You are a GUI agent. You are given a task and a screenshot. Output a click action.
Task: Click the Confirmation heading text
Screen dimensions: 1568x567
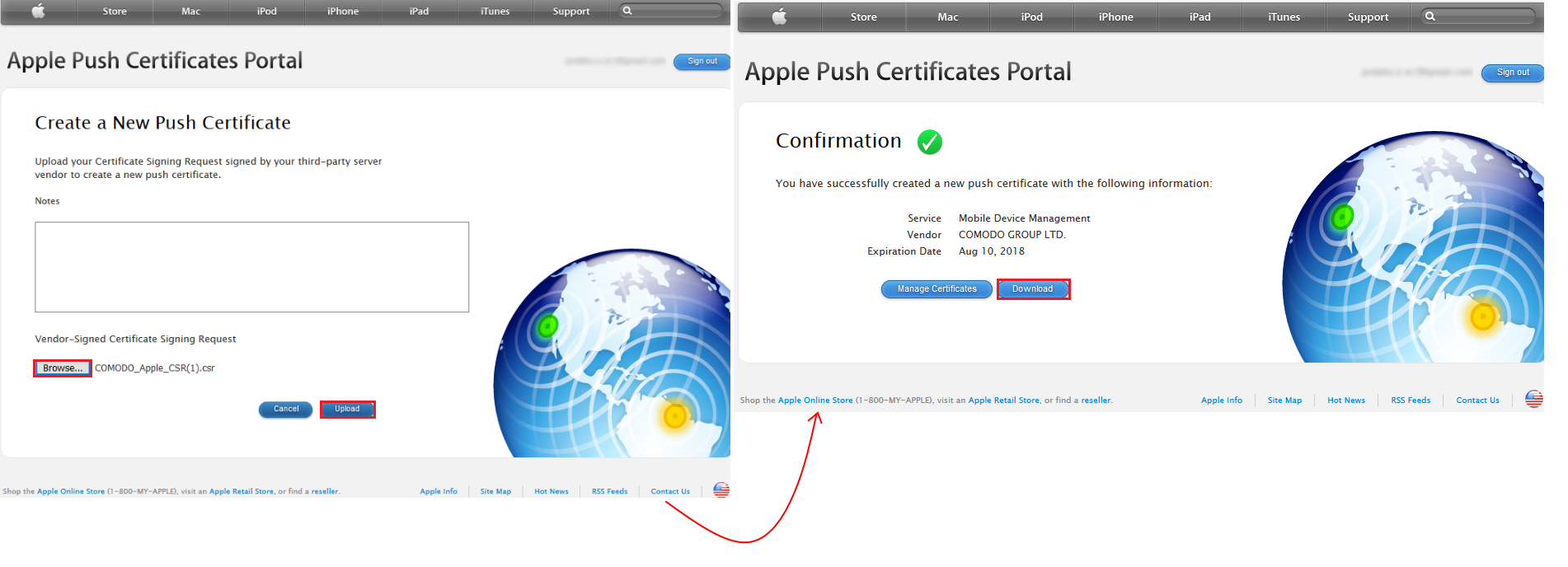coord(838,141)
